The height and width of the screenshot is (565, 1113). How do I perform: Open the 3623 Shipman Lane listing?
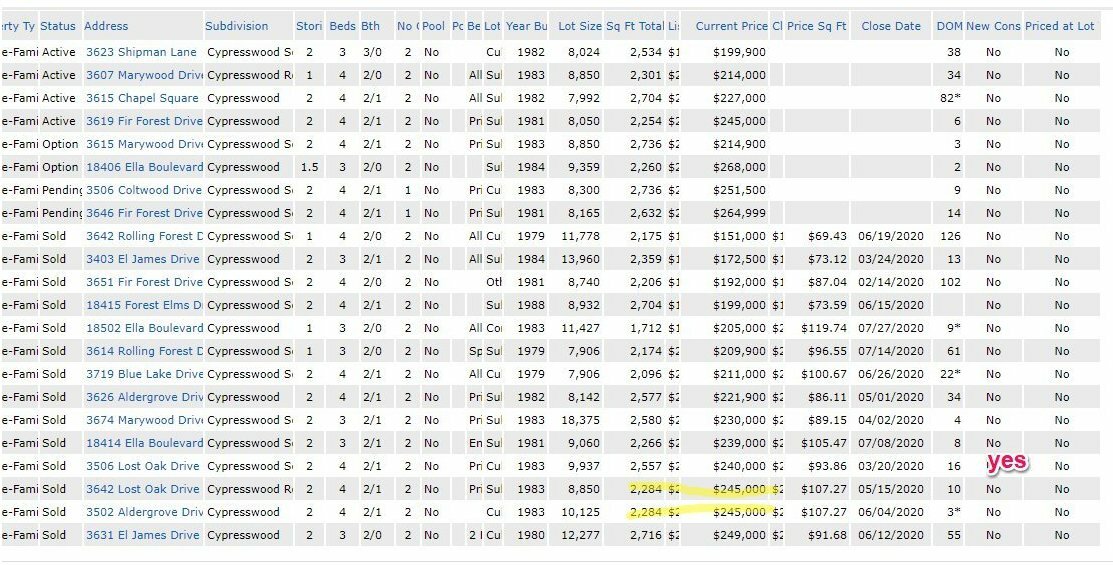140,52
